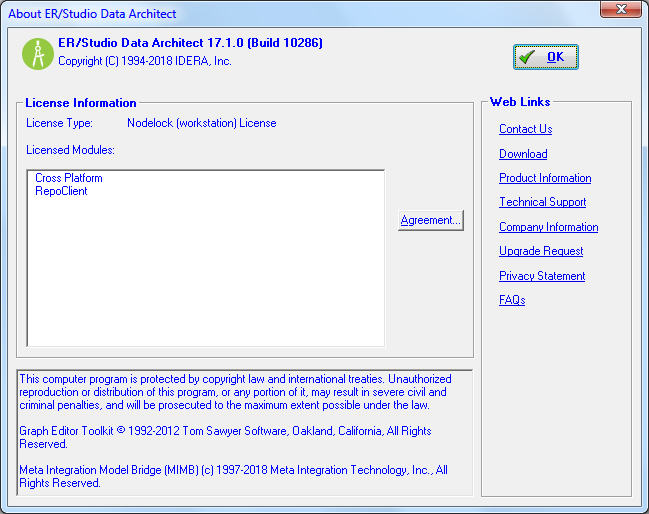This screenshot has width=649, height=514.
Task: Confirm the dialog with the OK button
Action: coord(546,57)
